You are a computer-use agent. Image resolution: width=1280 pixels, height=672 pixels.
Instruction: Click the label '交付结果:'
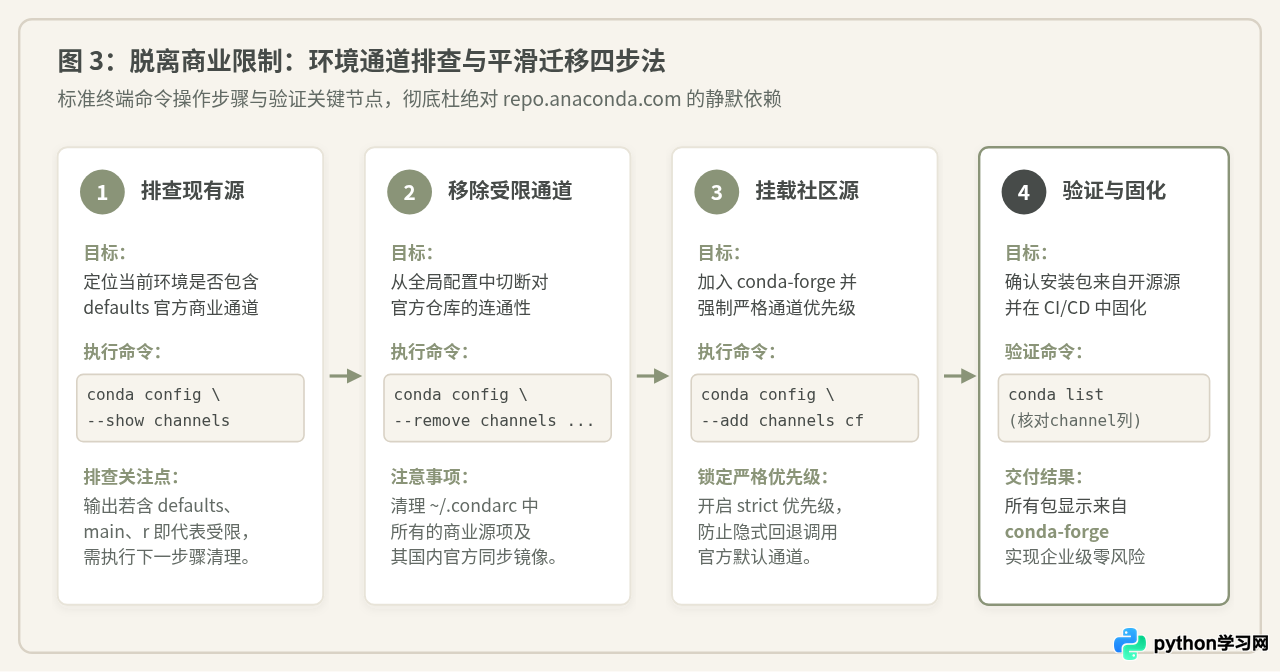(x=1043, y=477)
